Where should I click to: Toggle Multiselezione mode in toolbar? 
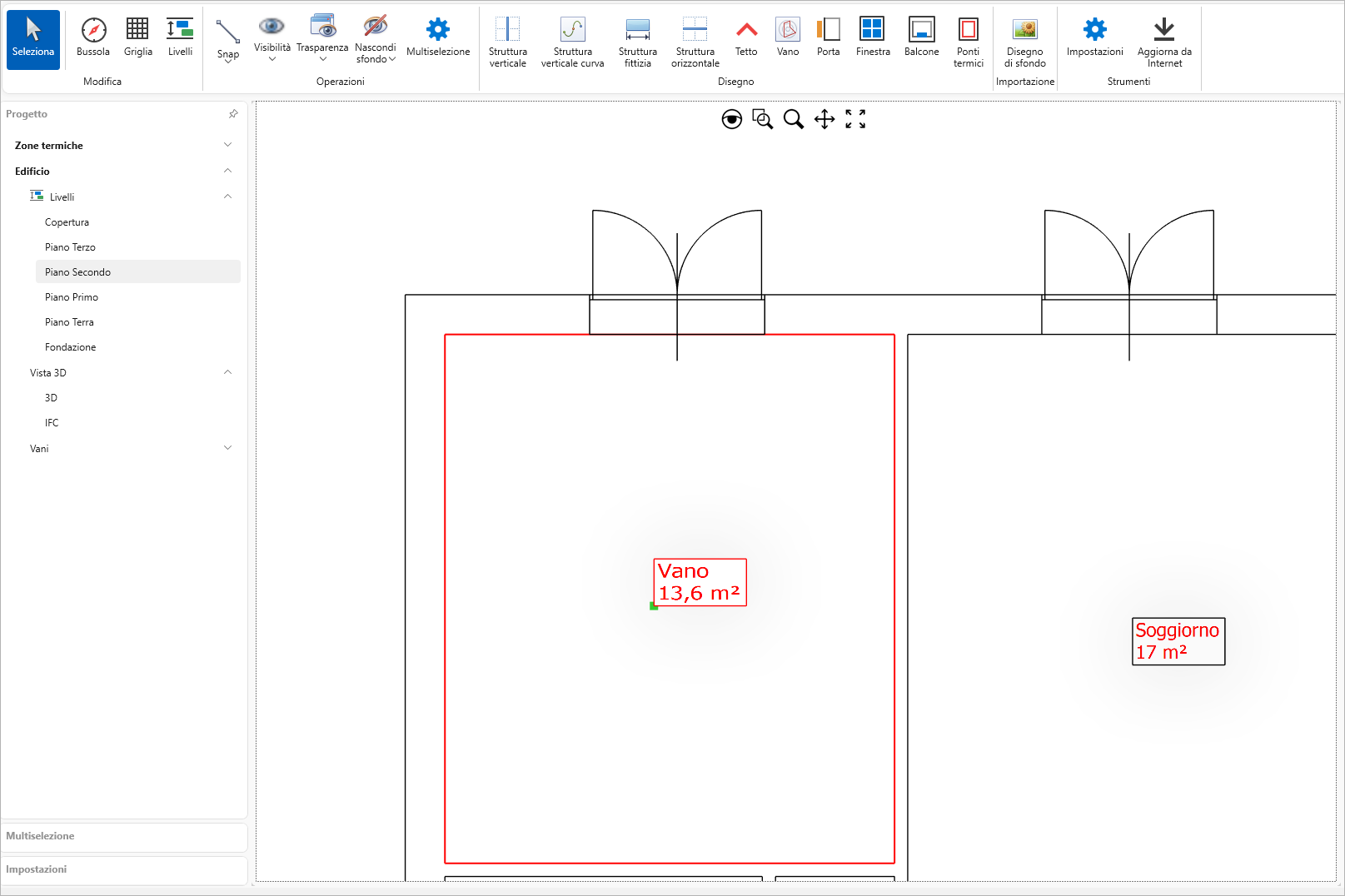click(438, 38)
